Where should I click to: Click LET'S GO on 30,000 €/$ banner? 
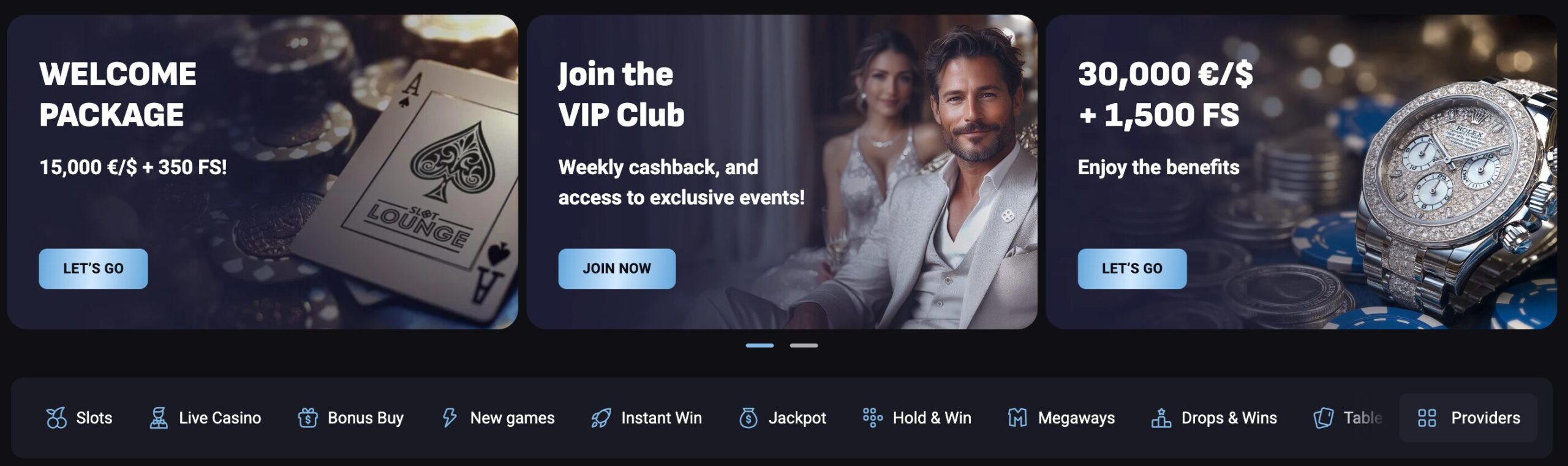click(x=1132, y=269)
